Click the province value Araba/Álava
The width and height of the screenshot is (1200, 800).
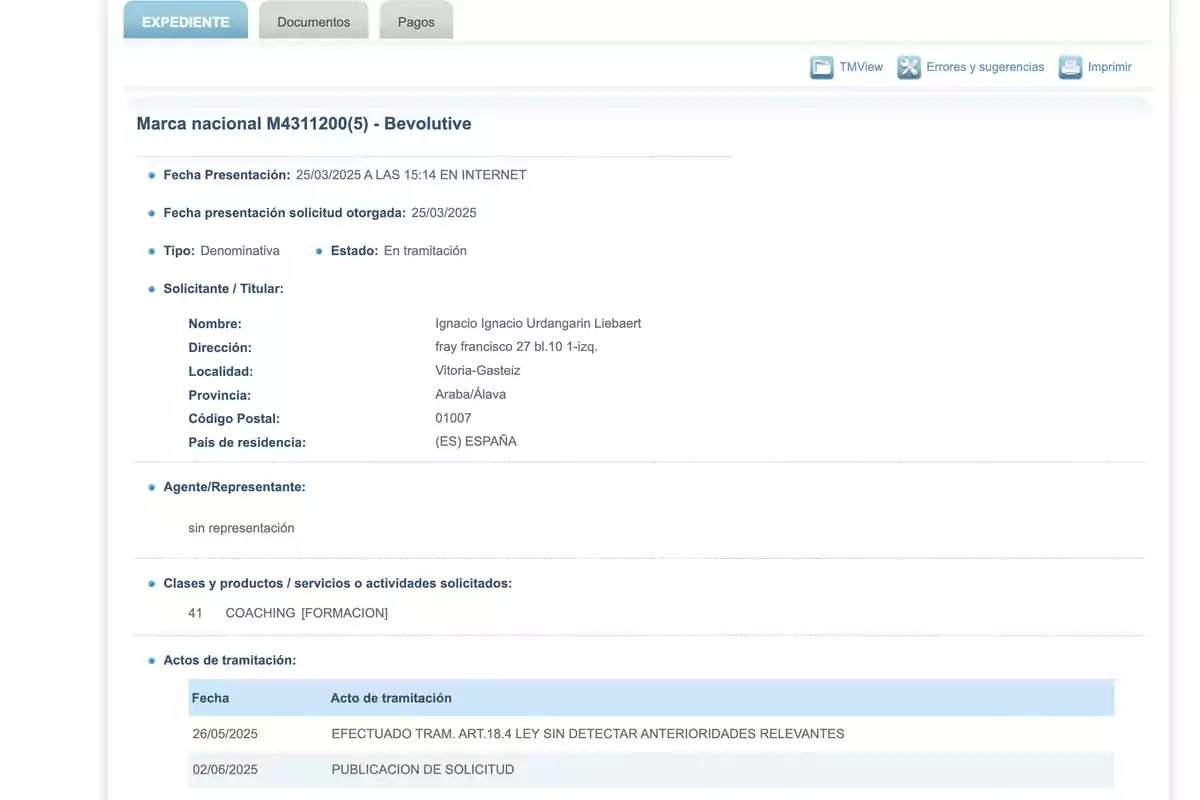click(x=471, y=394)
